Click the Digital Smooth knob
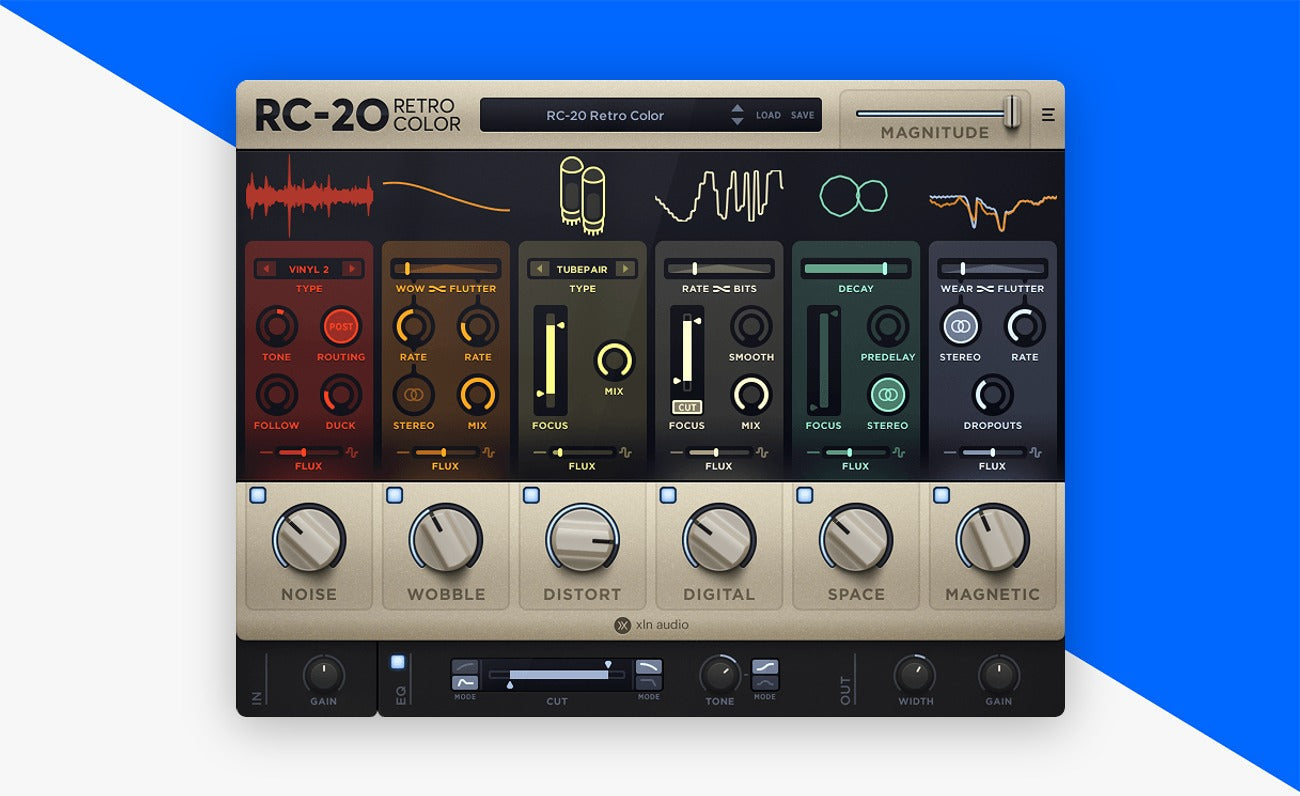This screenshot has height=796, width=1300. pos(751,327)
